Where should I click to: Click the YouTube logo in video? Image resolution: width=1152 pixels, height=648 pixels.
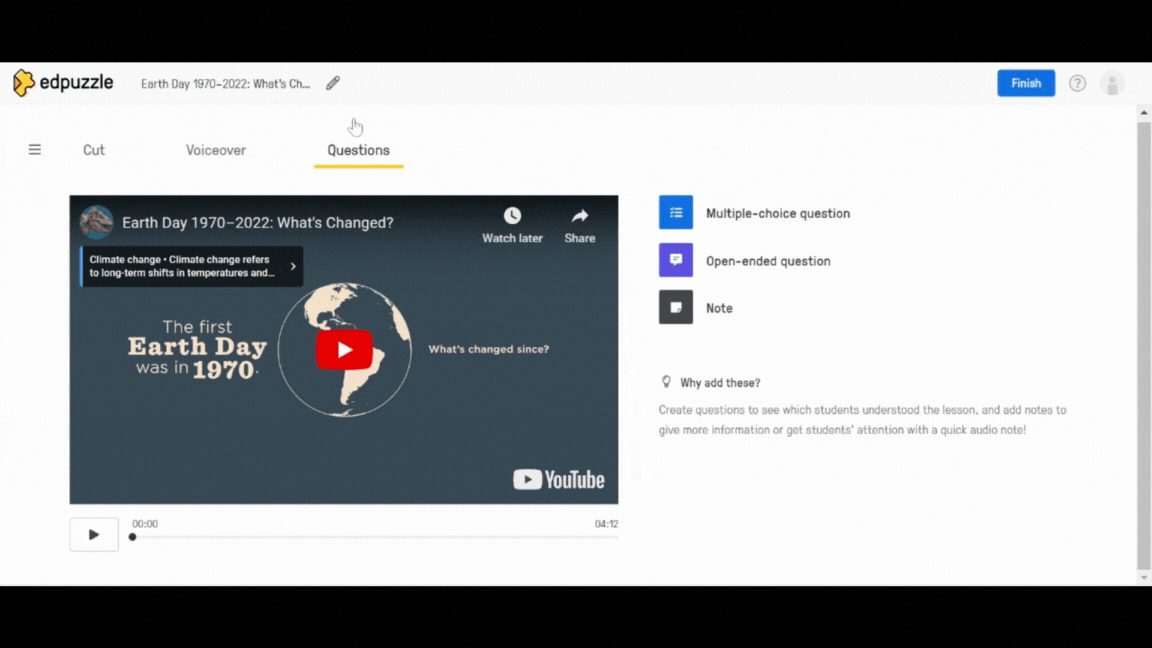[559, 480]
